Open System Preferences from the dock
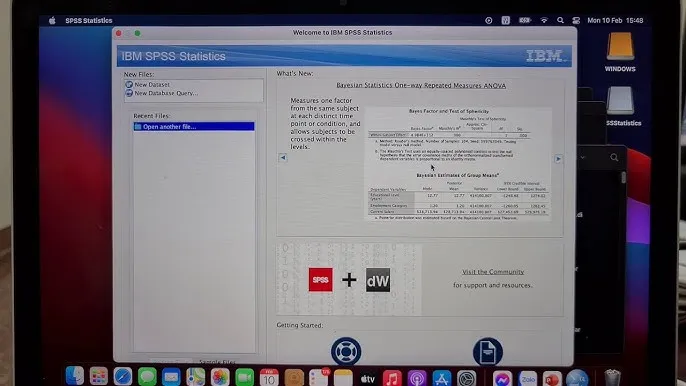The image size is (686, 386). 467,378
